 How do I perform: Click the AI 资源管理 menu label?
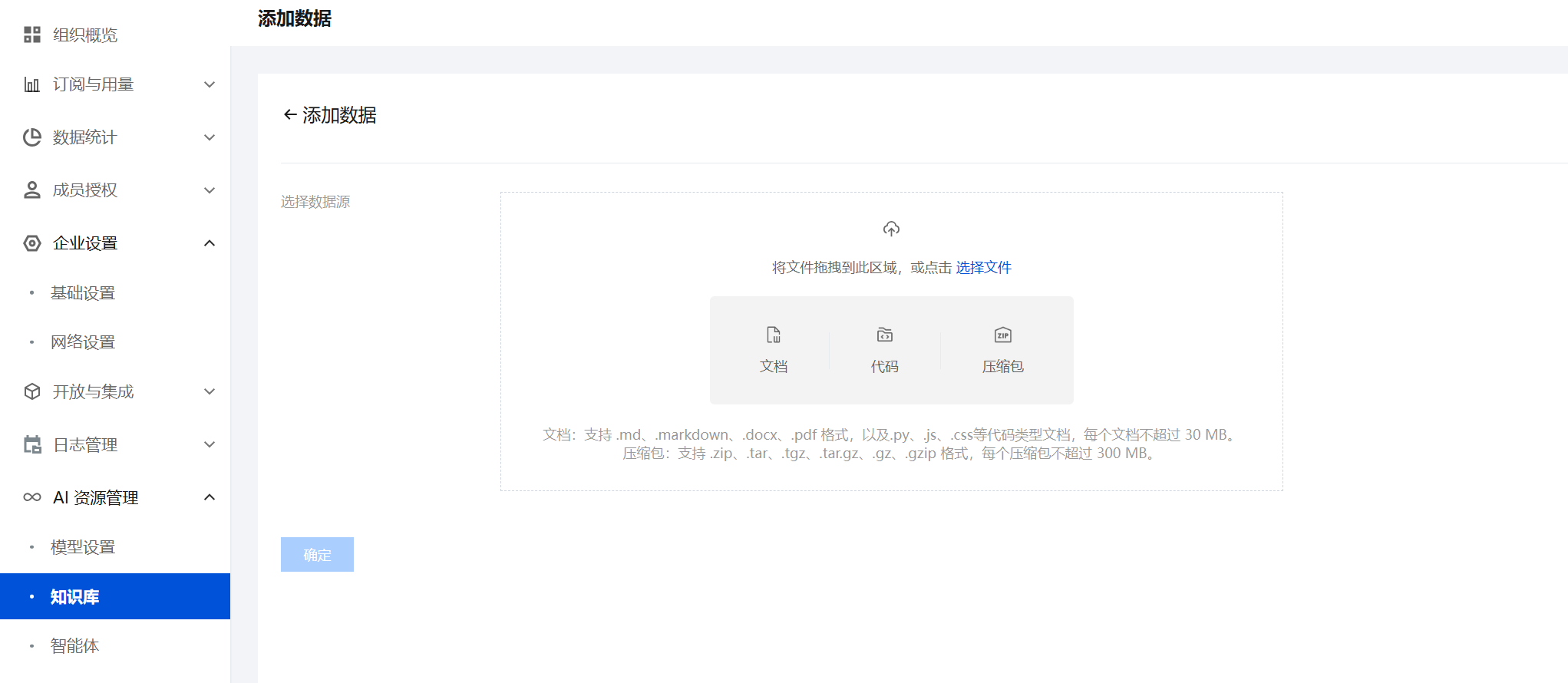[96, 497]
